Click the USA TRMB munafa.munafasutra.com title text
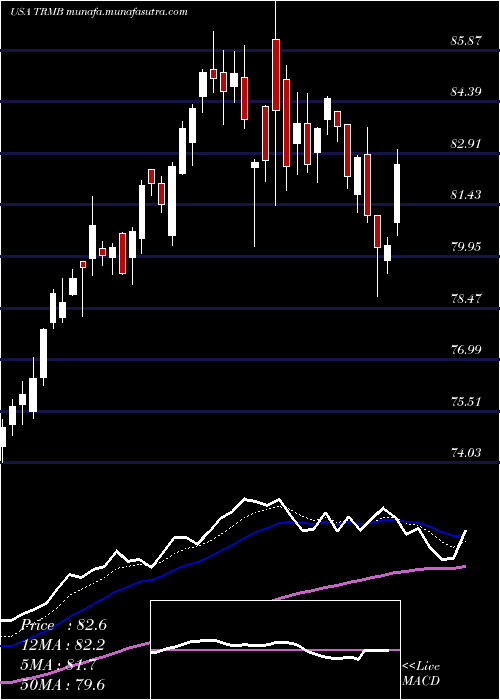 coord(99,12)
